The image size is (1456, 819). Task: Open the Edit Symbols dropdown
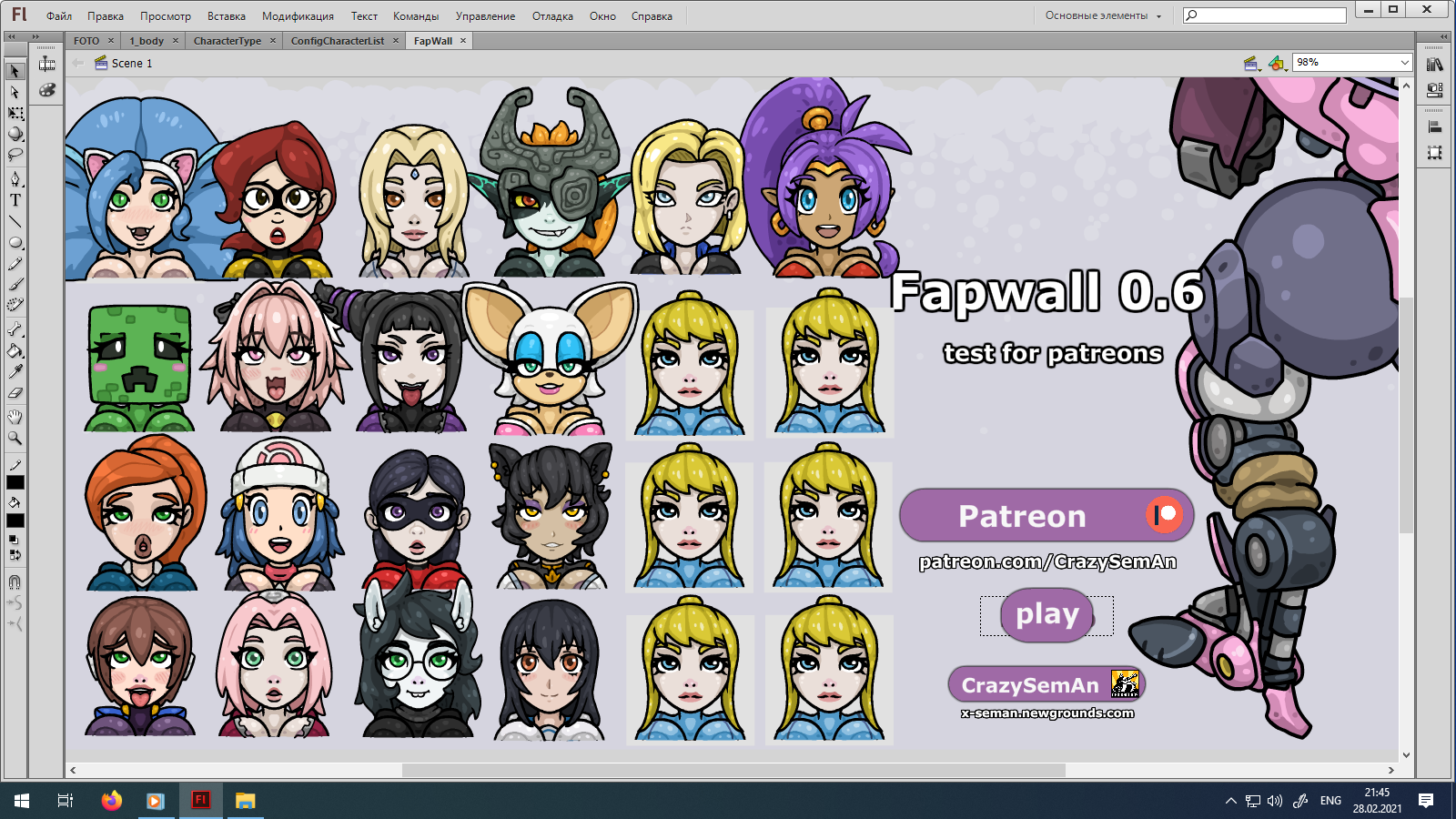[x=1278, y=63]
